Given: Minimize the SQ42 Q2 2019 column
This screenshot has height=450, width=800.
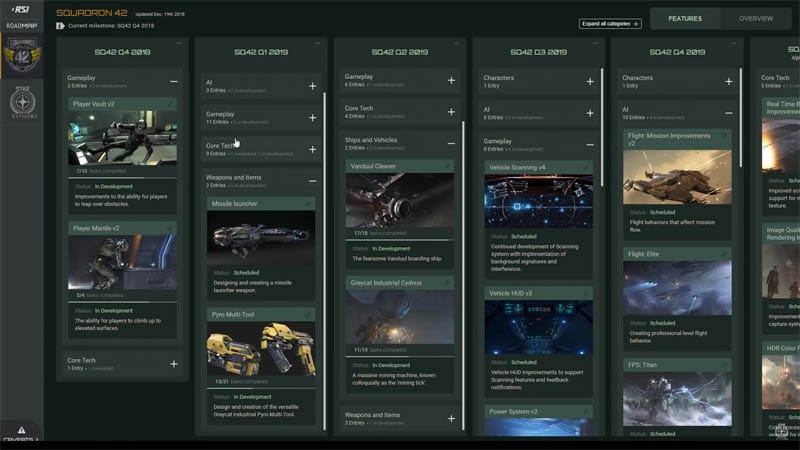Looking at the screenshot, I should 456,43.
